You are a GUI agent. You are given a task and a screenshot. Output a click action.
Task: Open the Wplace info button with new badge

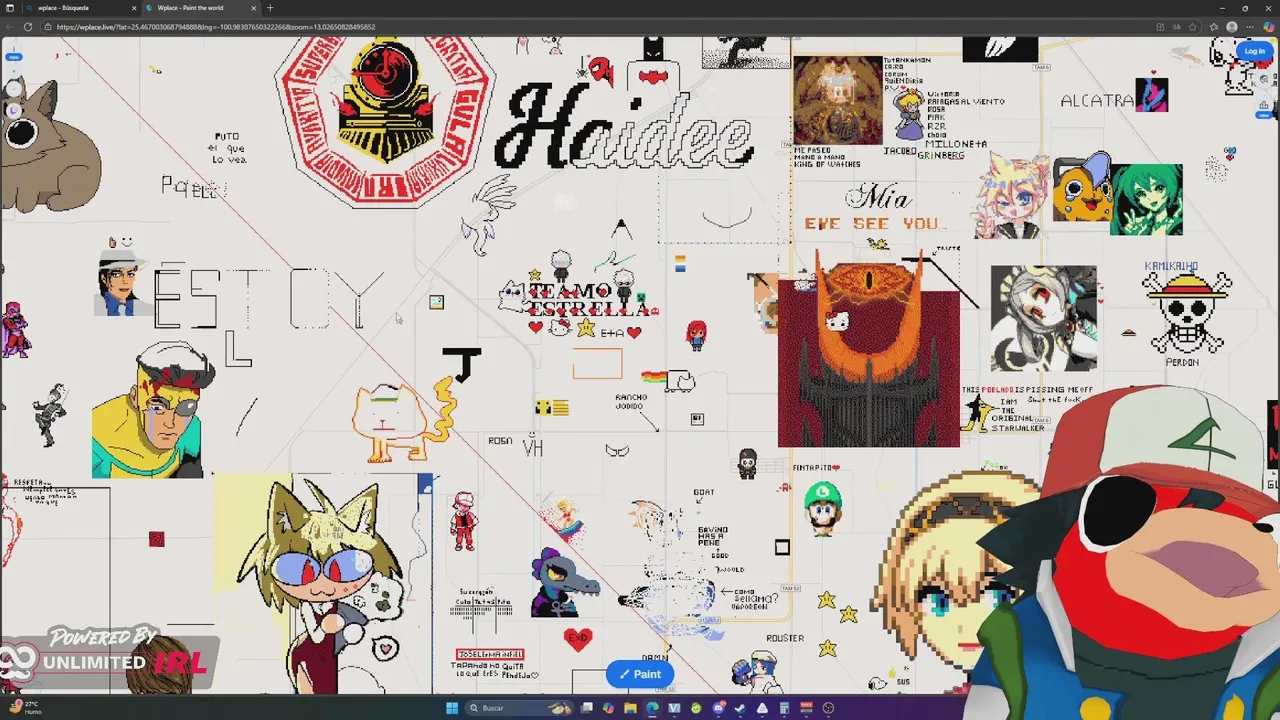click(x=14, y=48)
